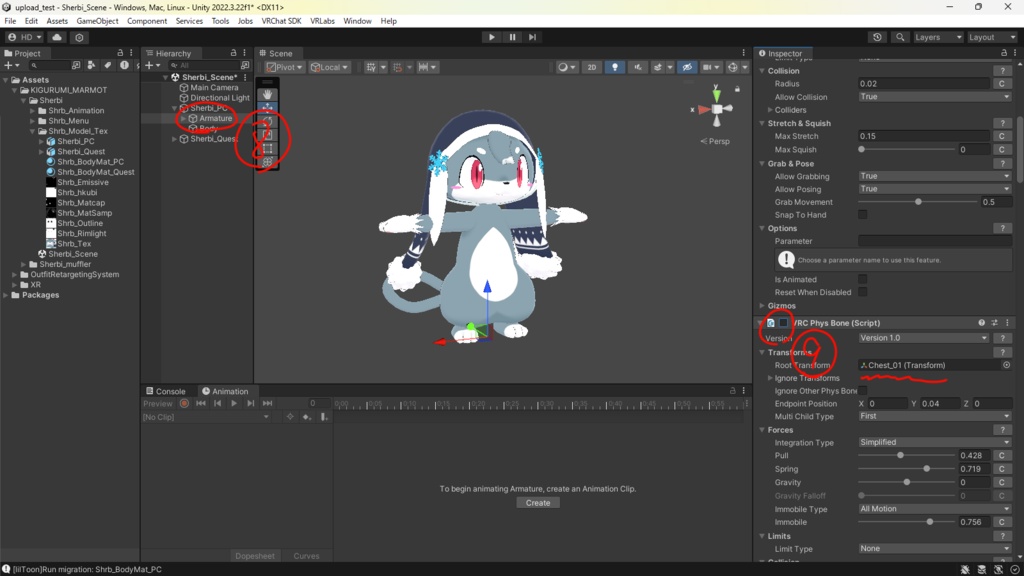This screenshot has width=1024, height=576.
Task: Toggle scene audio icon
Action: [637, 67]
